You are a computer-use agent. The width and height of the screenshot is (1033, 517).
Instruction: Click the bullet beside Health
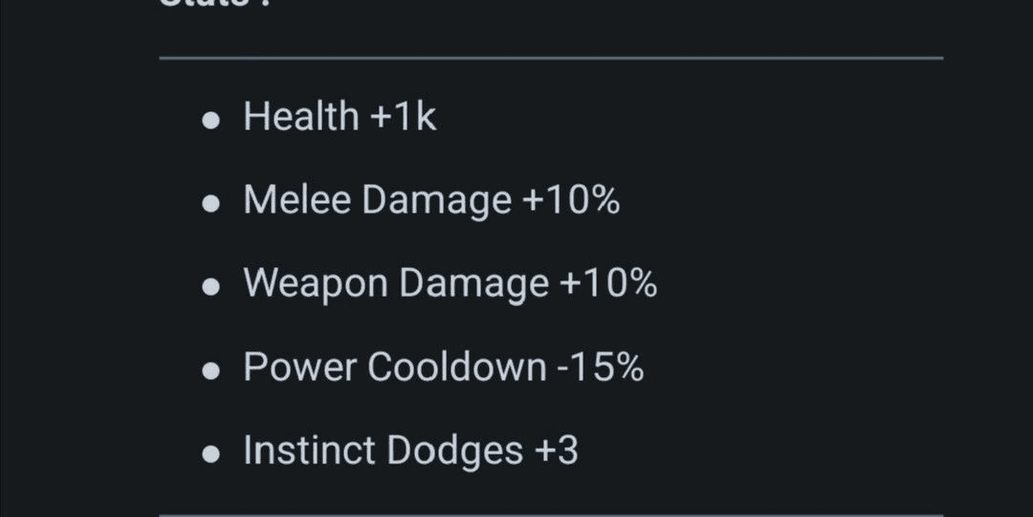(211, 120)
